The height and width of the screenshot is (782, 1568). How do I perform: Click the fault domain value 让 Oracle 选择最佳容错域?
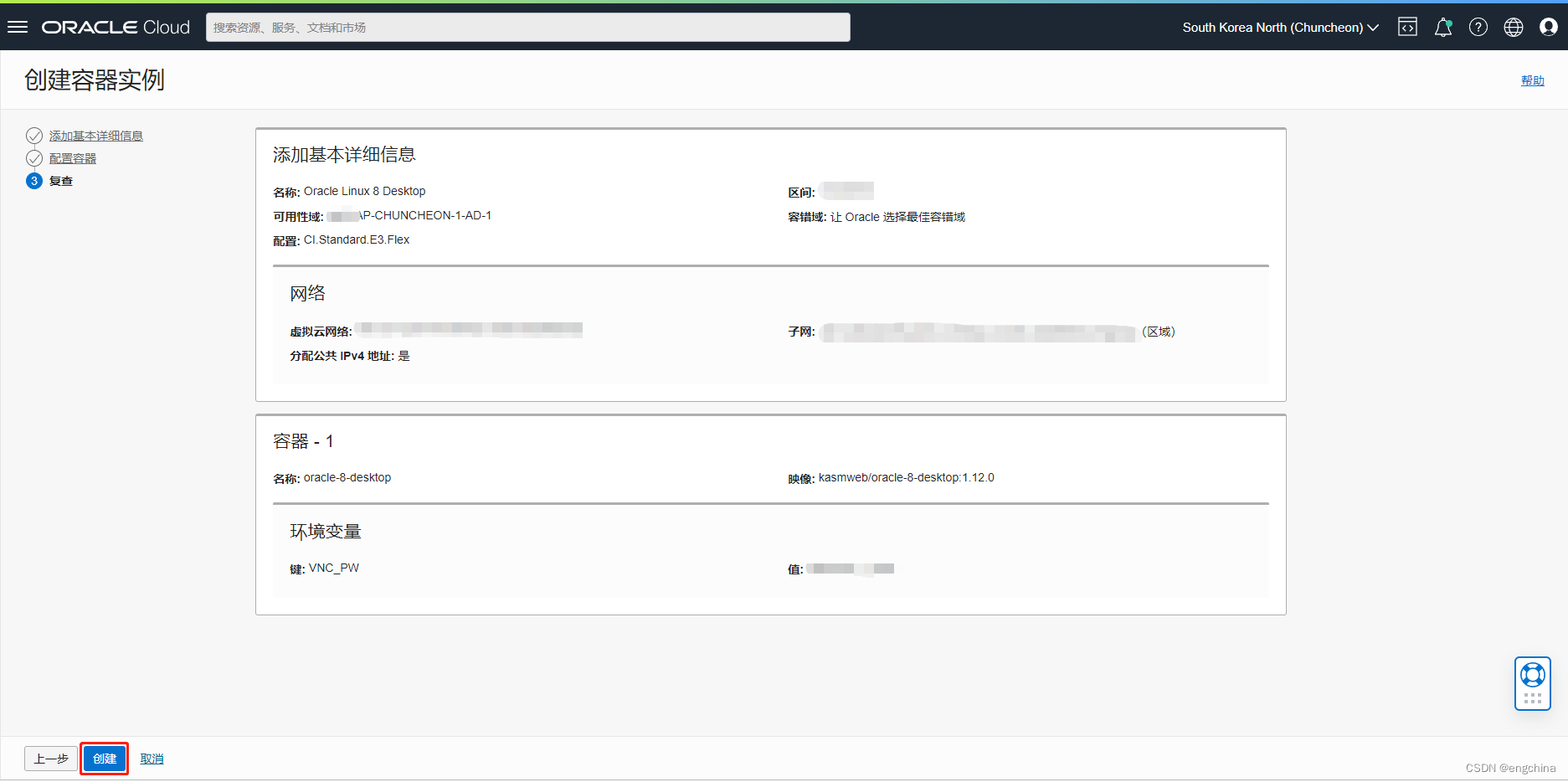tap(897, 217)
